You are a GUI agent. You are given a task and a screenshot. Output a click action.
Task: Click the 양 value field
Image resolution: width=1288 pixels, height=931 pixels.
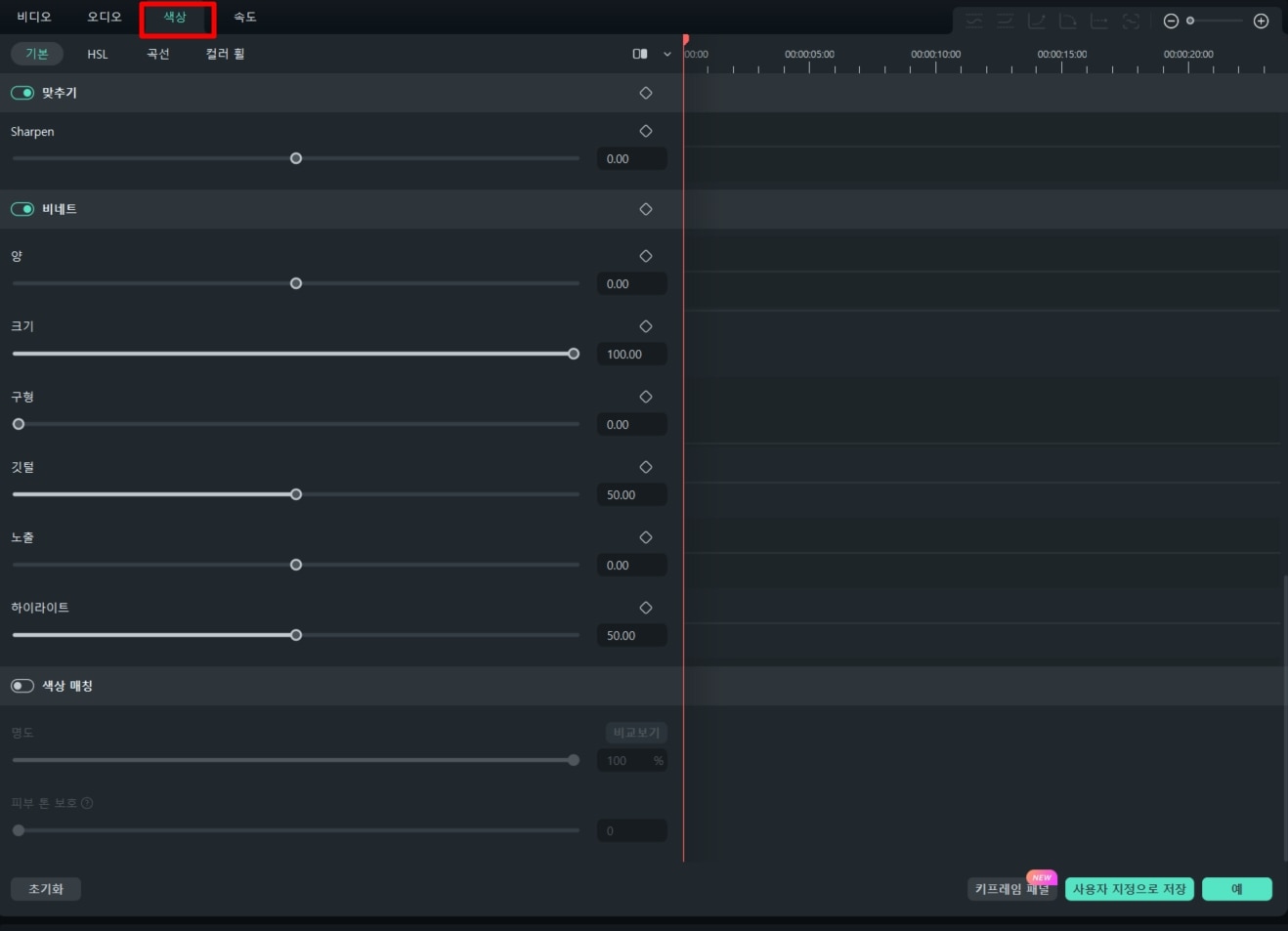coord(632,283)
